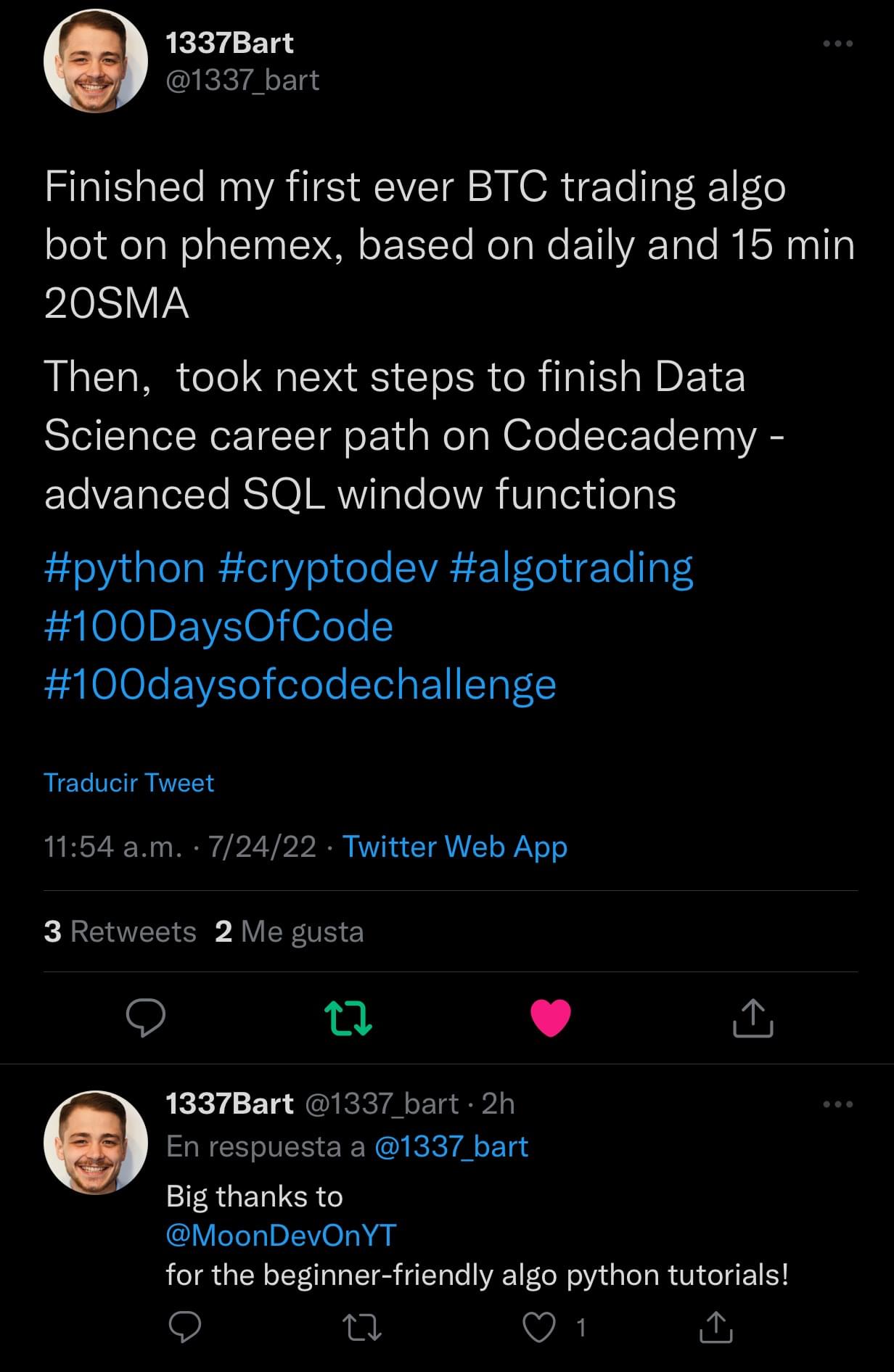The width and height of the screenshot is (894, 1372).
Task: Open 1337Bart's profile picture at top
Action: tap(96, 61)
